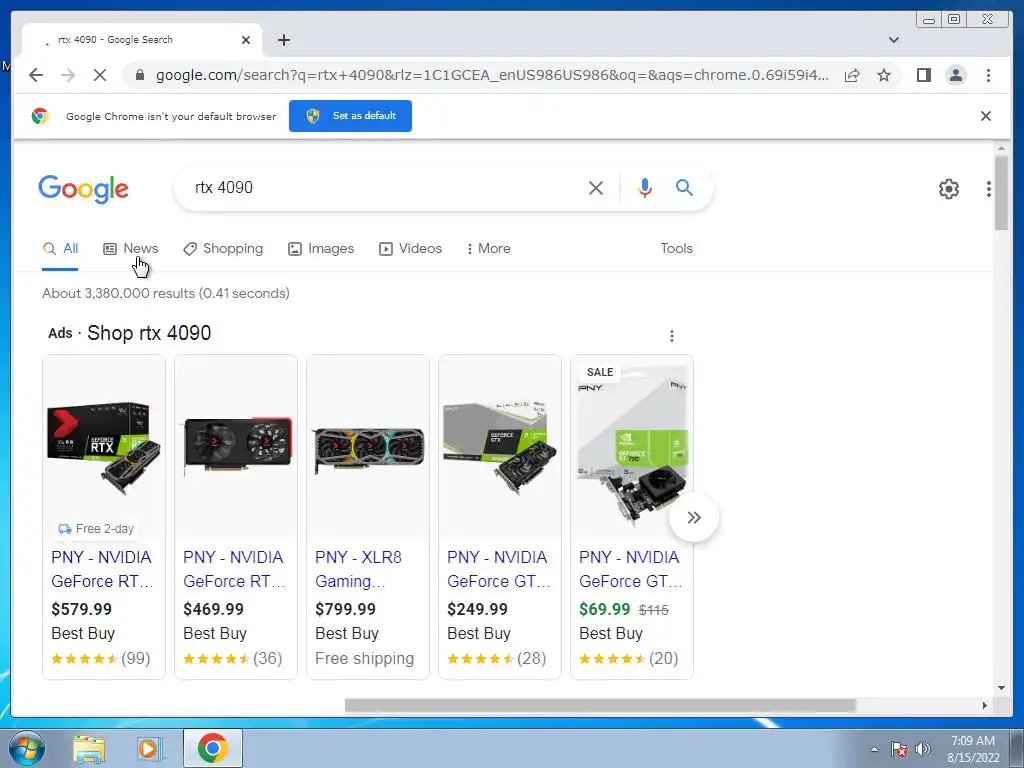Go back to the previous page
This screenshot has width=1024, height=768.
[x=36, y=75]
